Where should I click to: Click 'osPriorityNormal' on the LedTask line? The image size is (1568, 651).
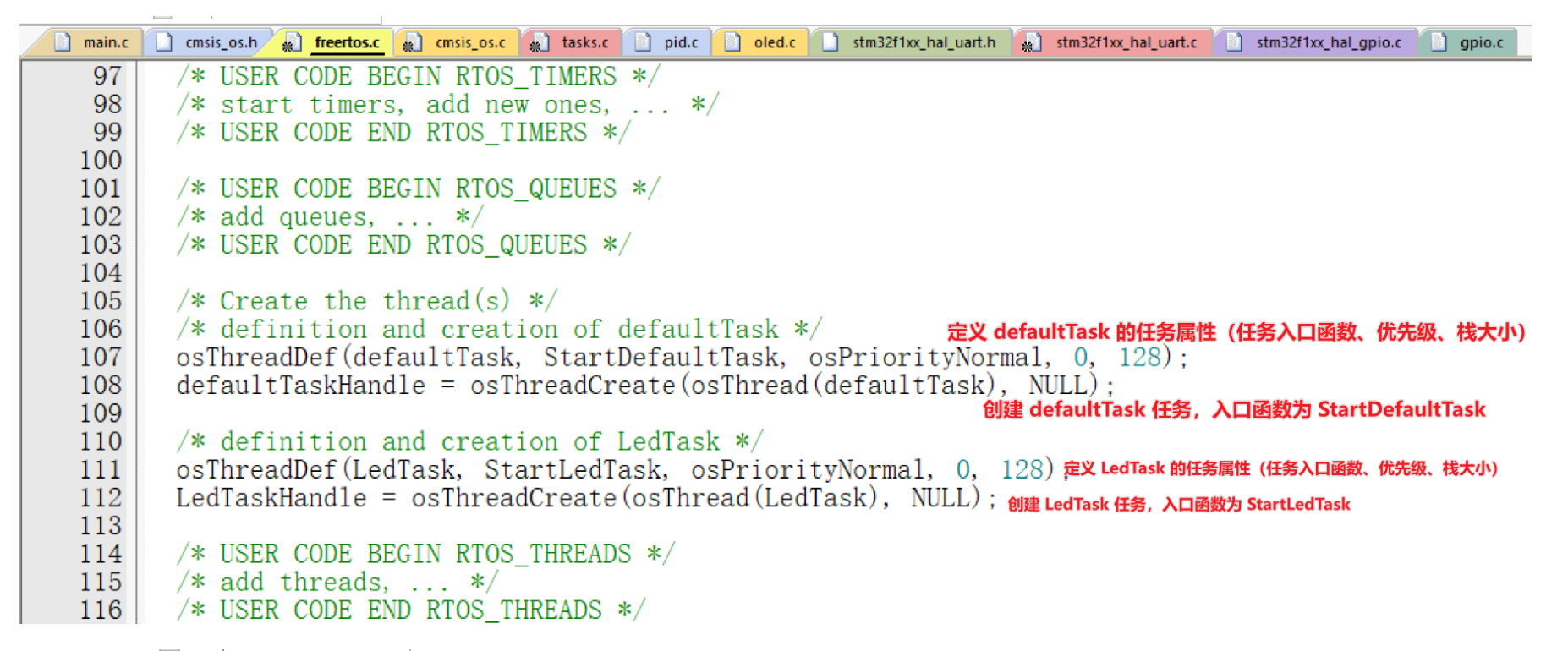pos(808,470)
